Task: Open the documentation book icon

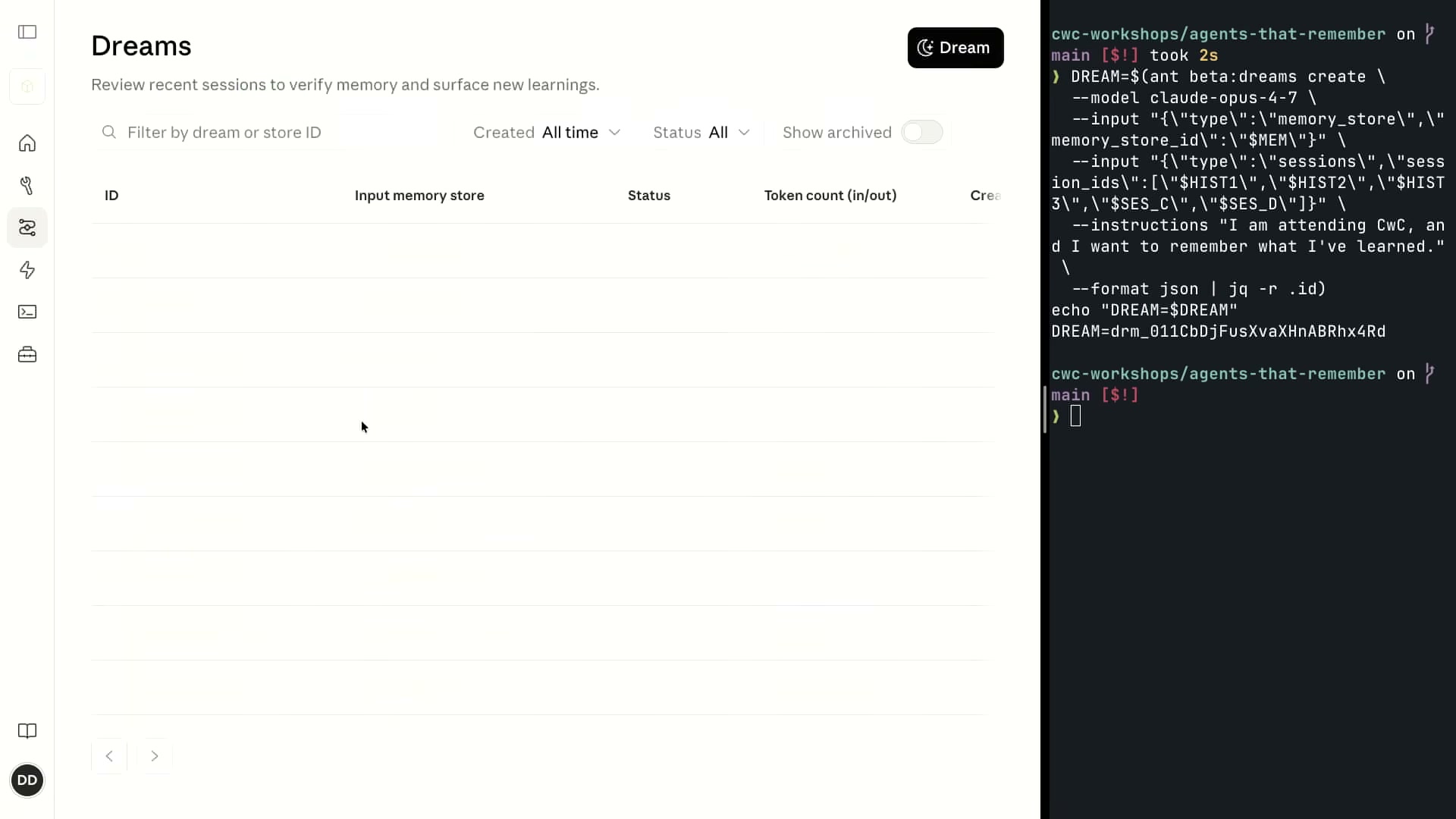Action: (x=27, y=731)
